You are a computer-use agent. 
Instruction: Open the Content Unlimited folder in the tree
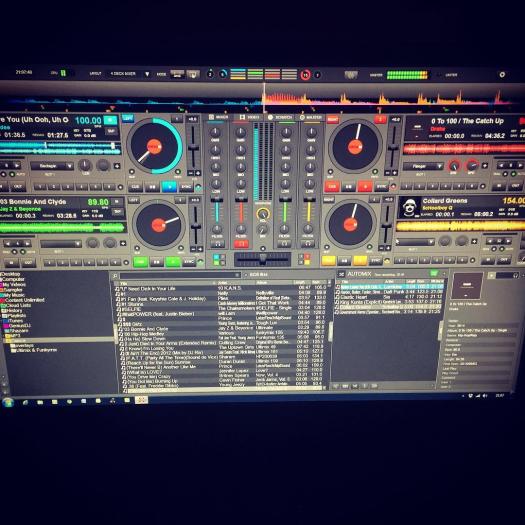point(24,300)
